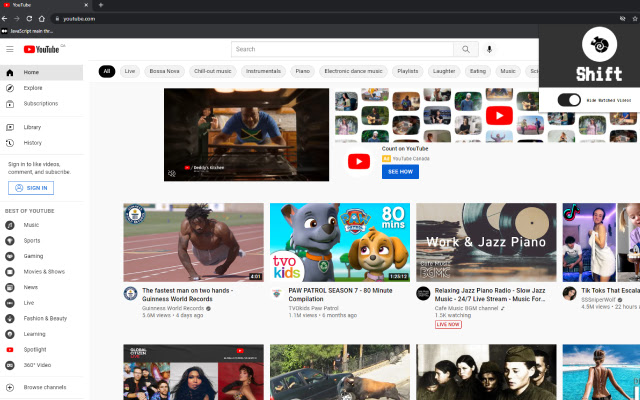Open TVOkids Paw Patrol channel link

313,308
